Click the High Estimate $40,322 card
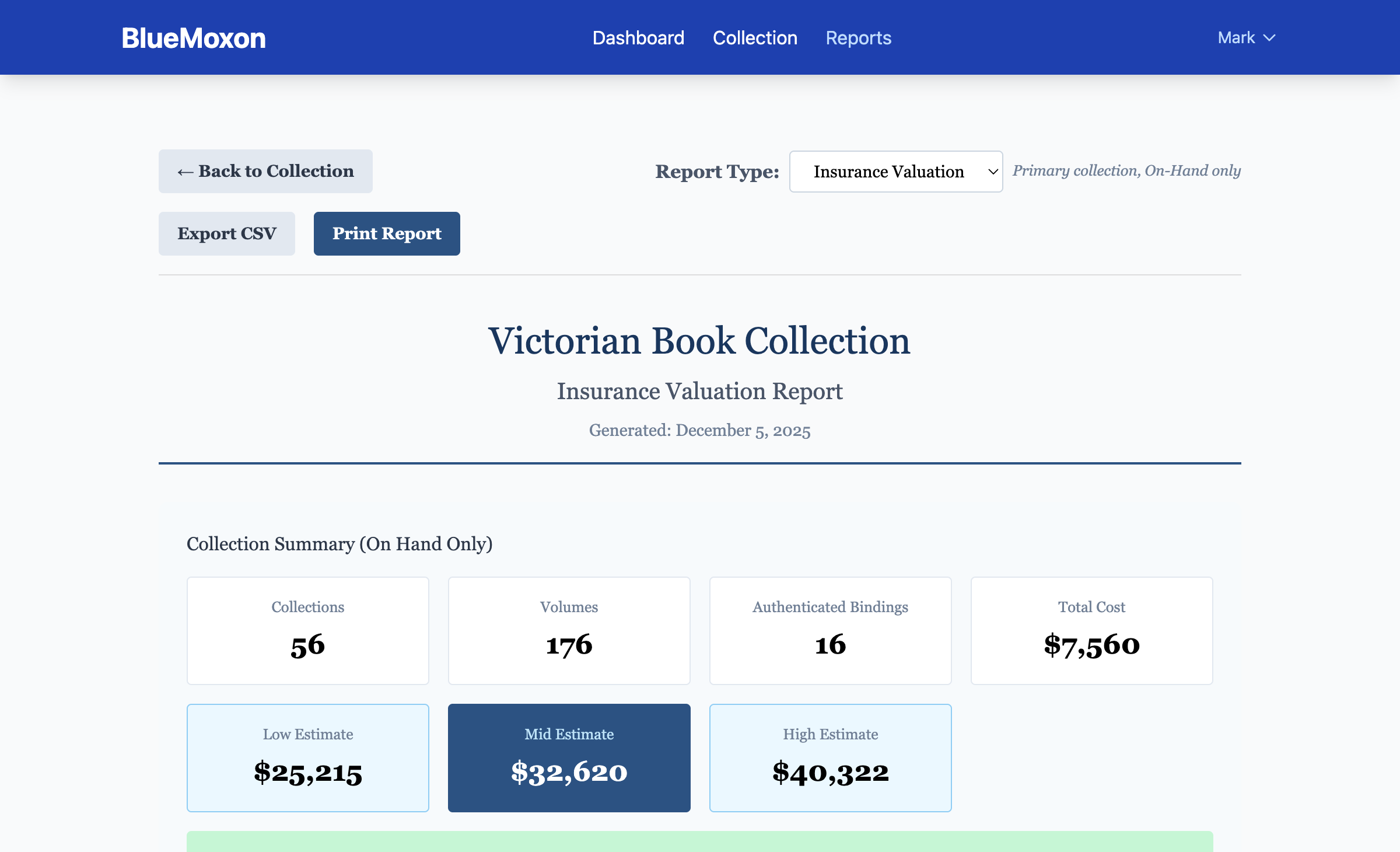The image size is (1400, 852). click(x=831, y=757)
